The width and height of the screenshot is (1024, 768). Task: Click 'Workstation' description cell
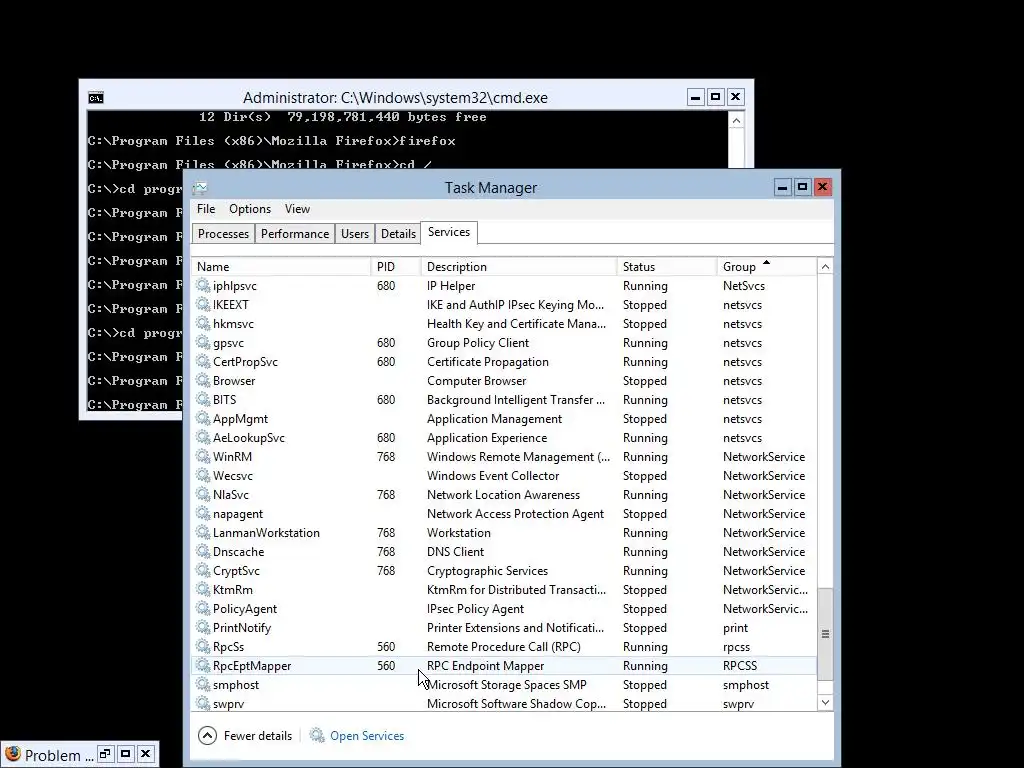coord(458,533)
